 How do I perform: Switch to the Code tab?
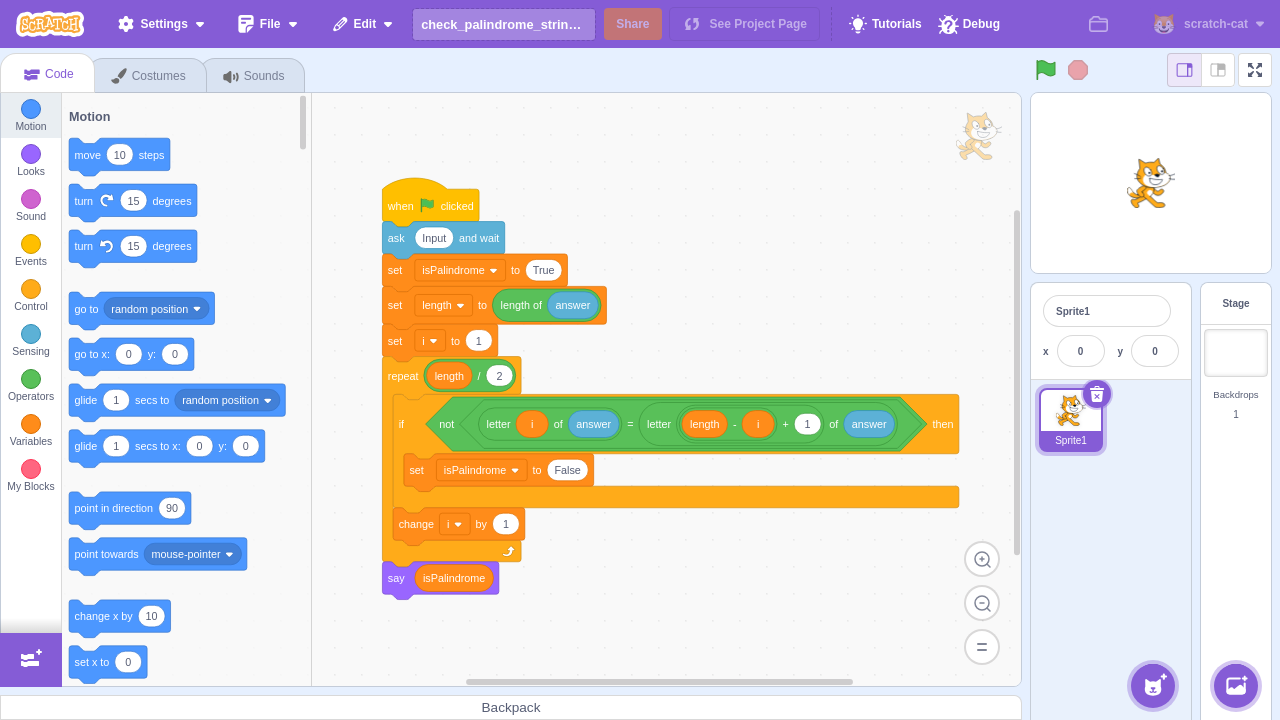(x=48, y=74)
